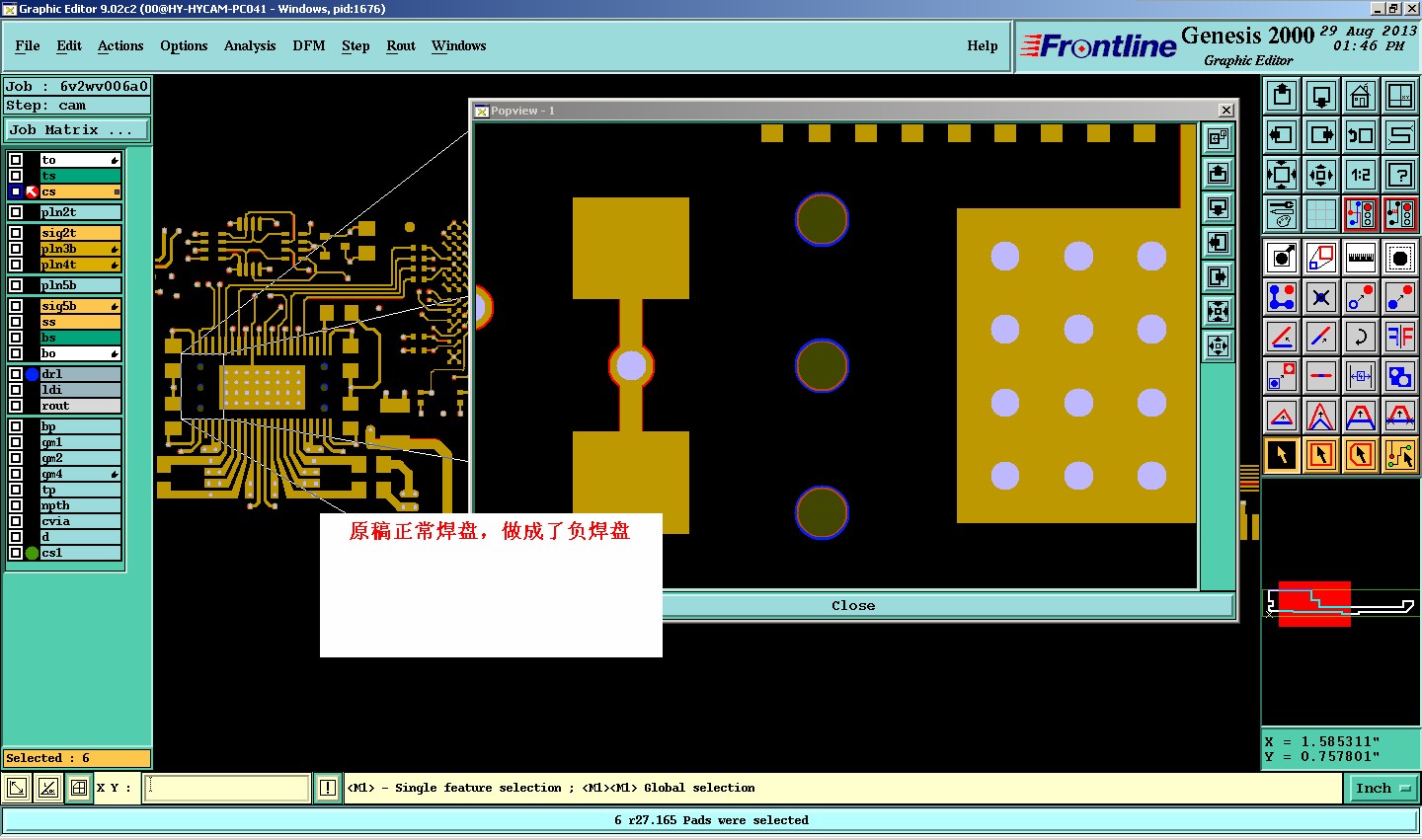The height and width of the screenshot is (840, 1422).
Task: Click the blue color dot of drl layer
Action: (32, 374)
